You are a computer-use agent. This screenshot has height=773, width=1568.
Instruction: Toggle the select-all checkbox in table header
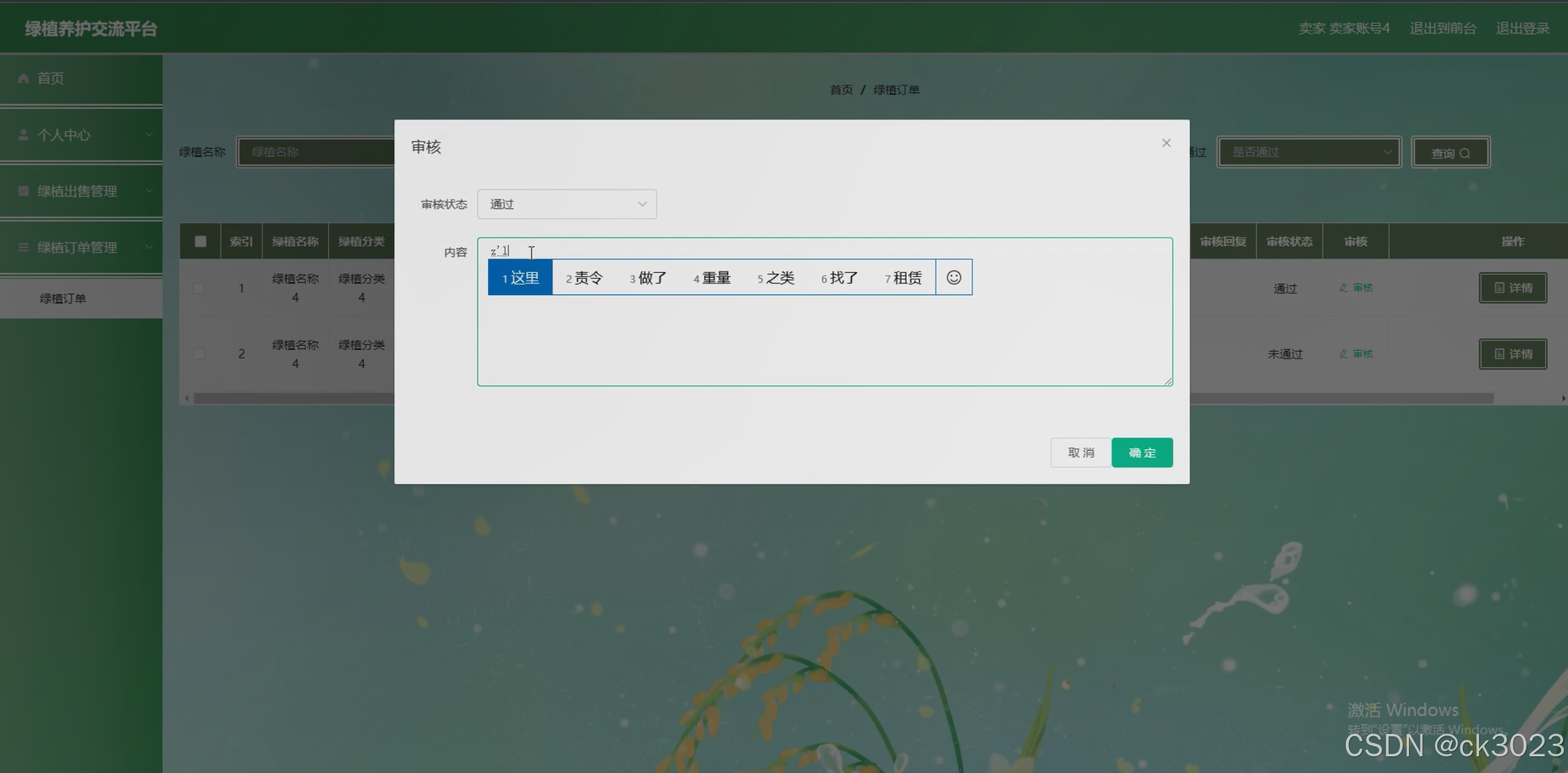tap(201, 242)
